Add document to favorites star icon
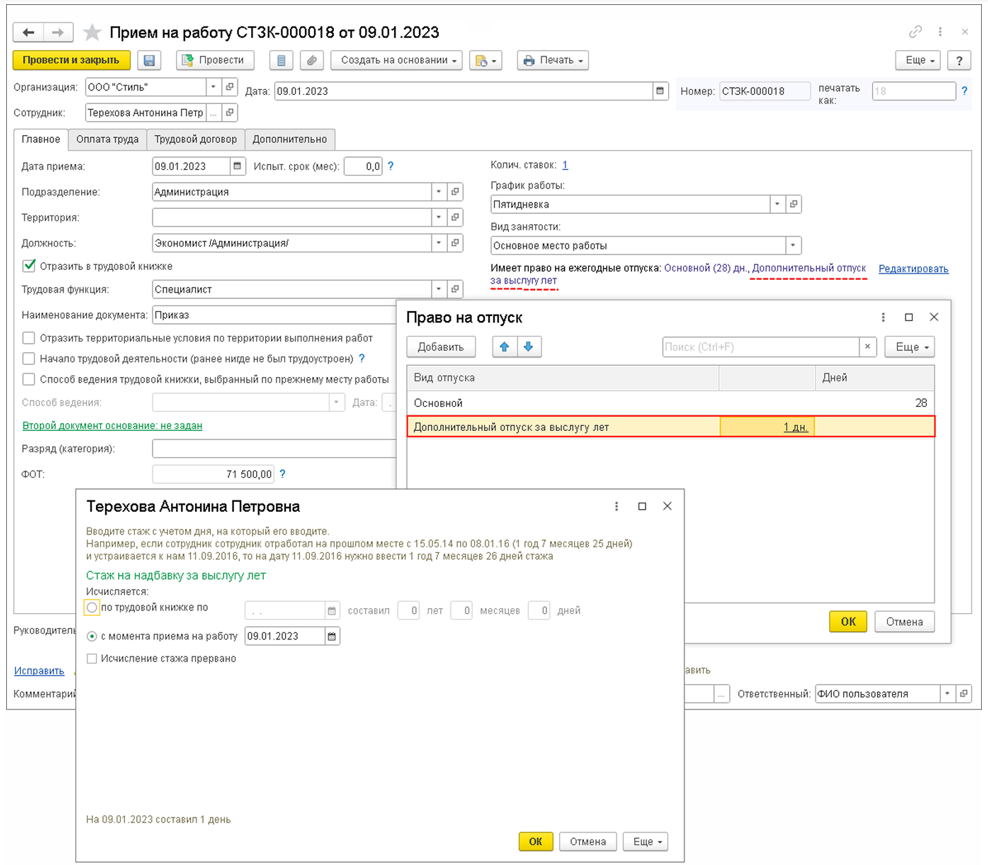The image size is (988, 865). 92,33
